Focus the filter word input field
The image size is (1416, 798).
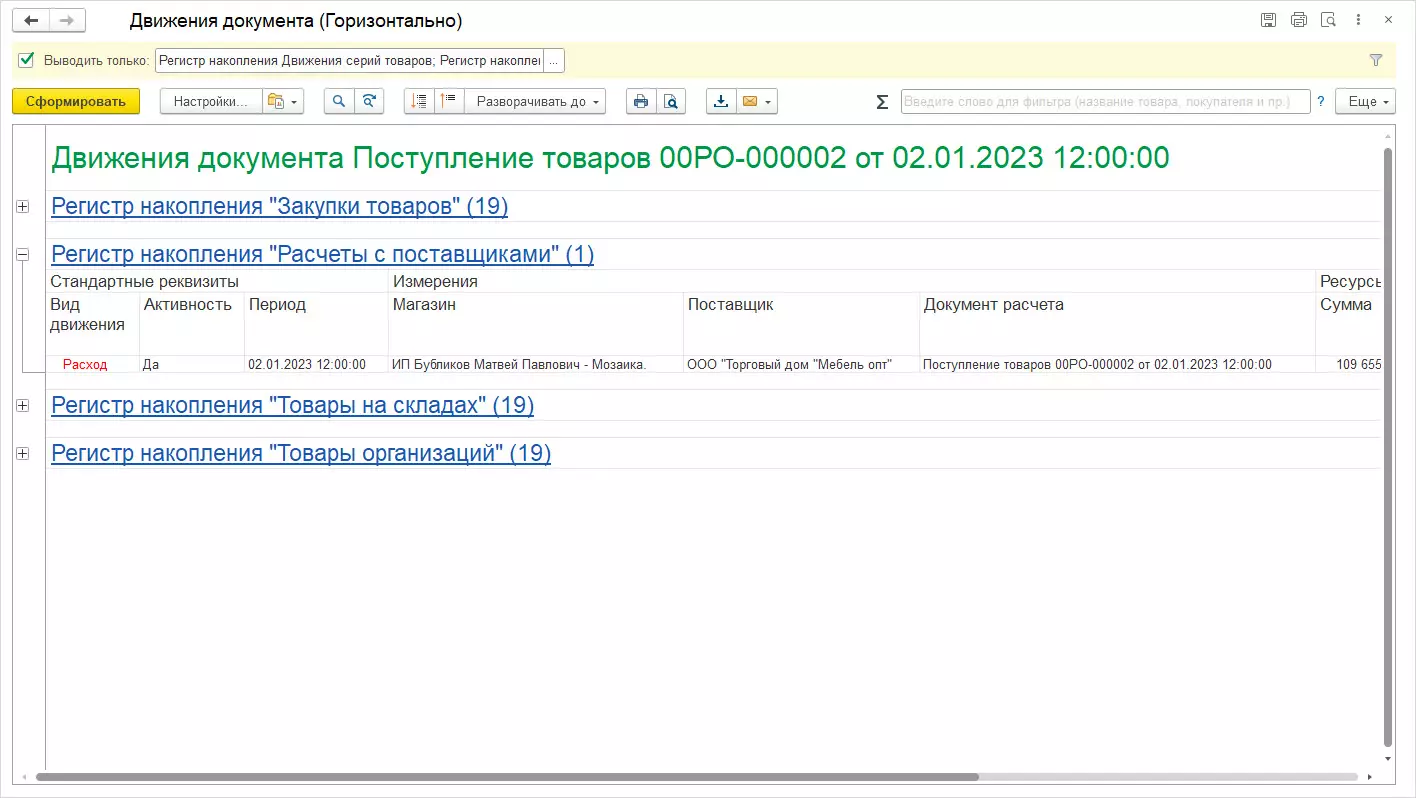pyautogui.click(x=1105, y=101)
